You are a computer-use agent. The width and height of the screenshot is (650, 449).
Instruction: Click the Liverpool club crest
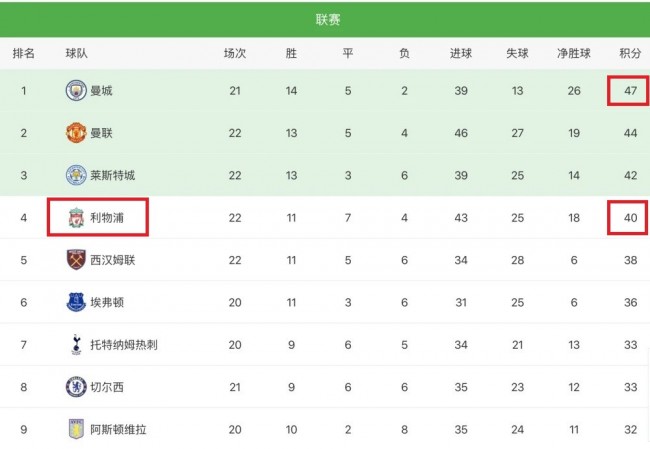pyautogui.click(x=76, y=218)
